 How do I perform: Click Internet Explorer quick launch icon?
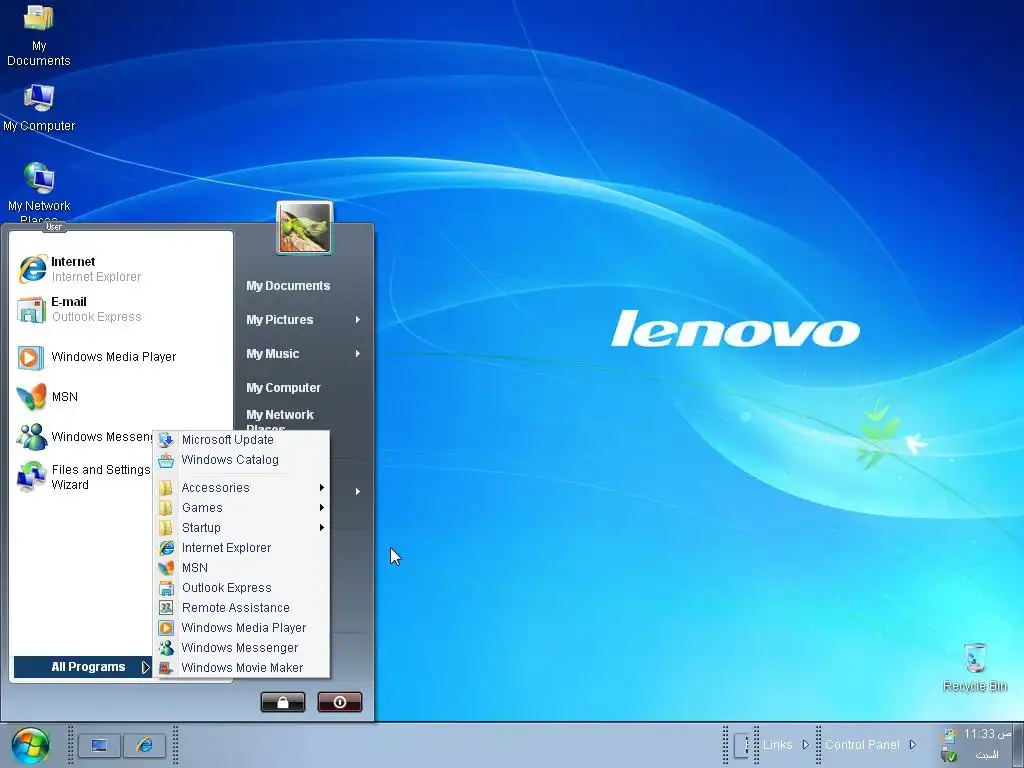(144, 745)
